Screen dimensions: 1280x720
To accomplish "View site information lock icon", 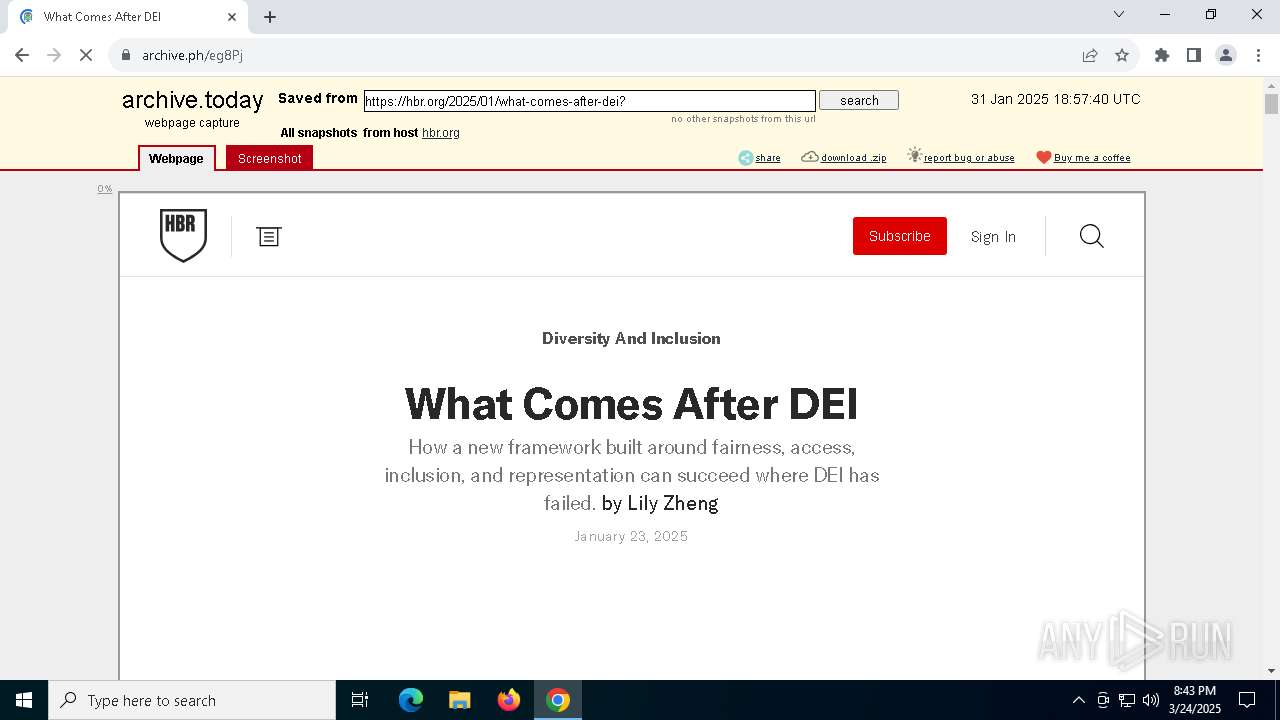I will click(126, 55).
